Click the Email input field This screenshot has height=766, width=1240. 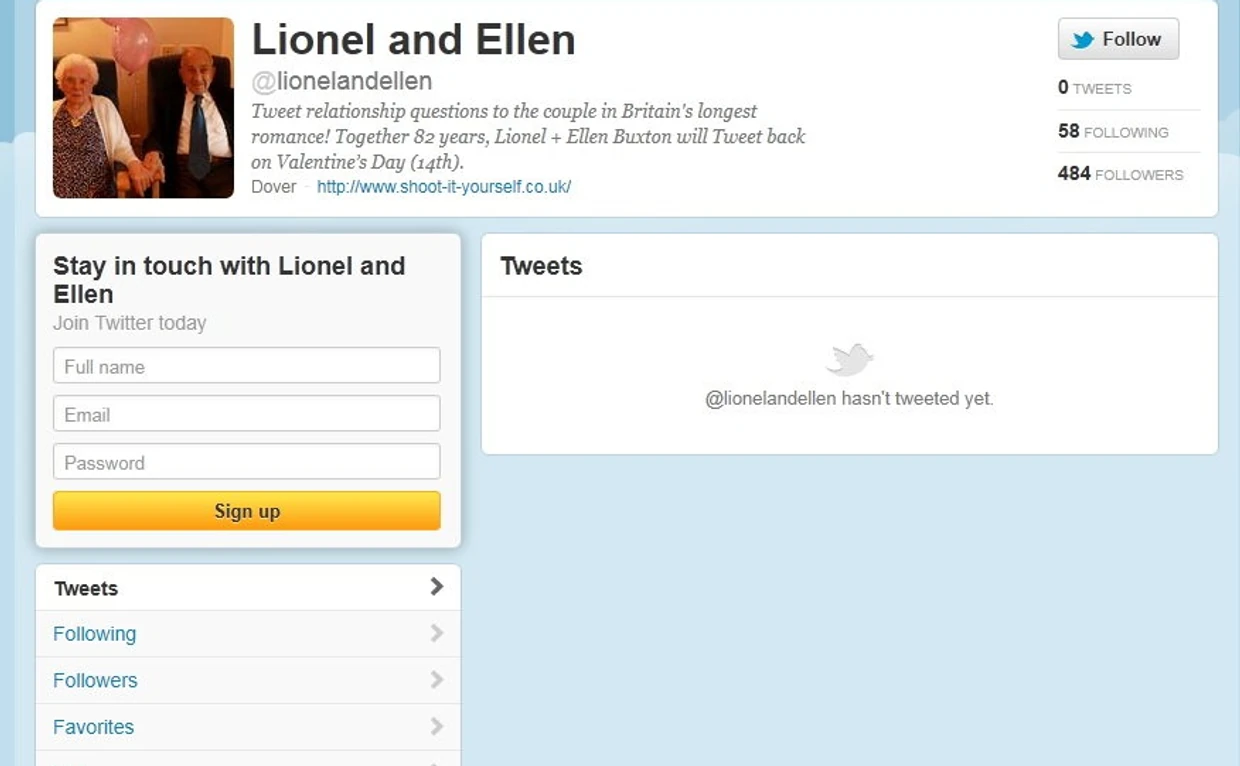[x=246, y=414]
